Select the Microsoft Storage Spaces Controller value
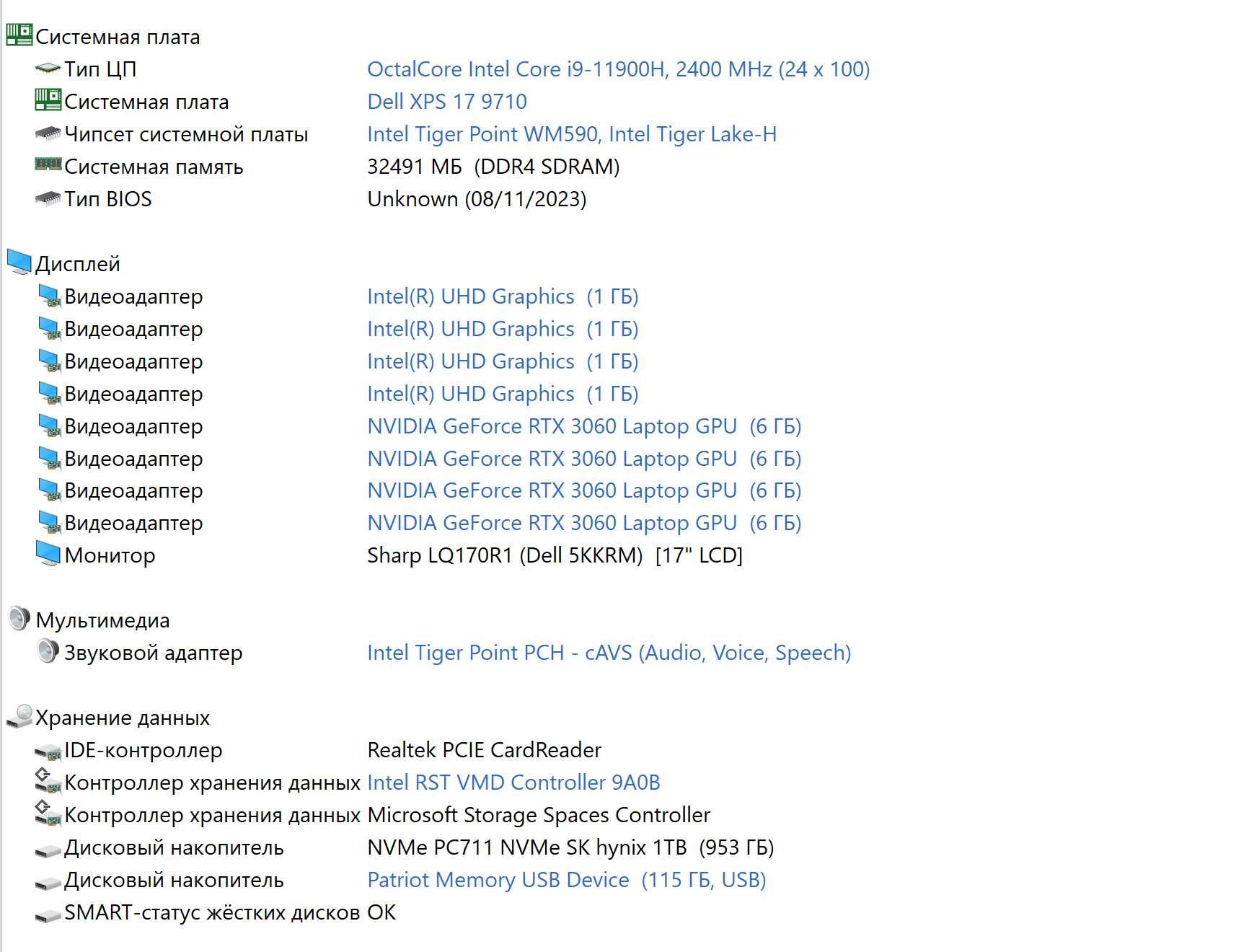 [539, 815]
